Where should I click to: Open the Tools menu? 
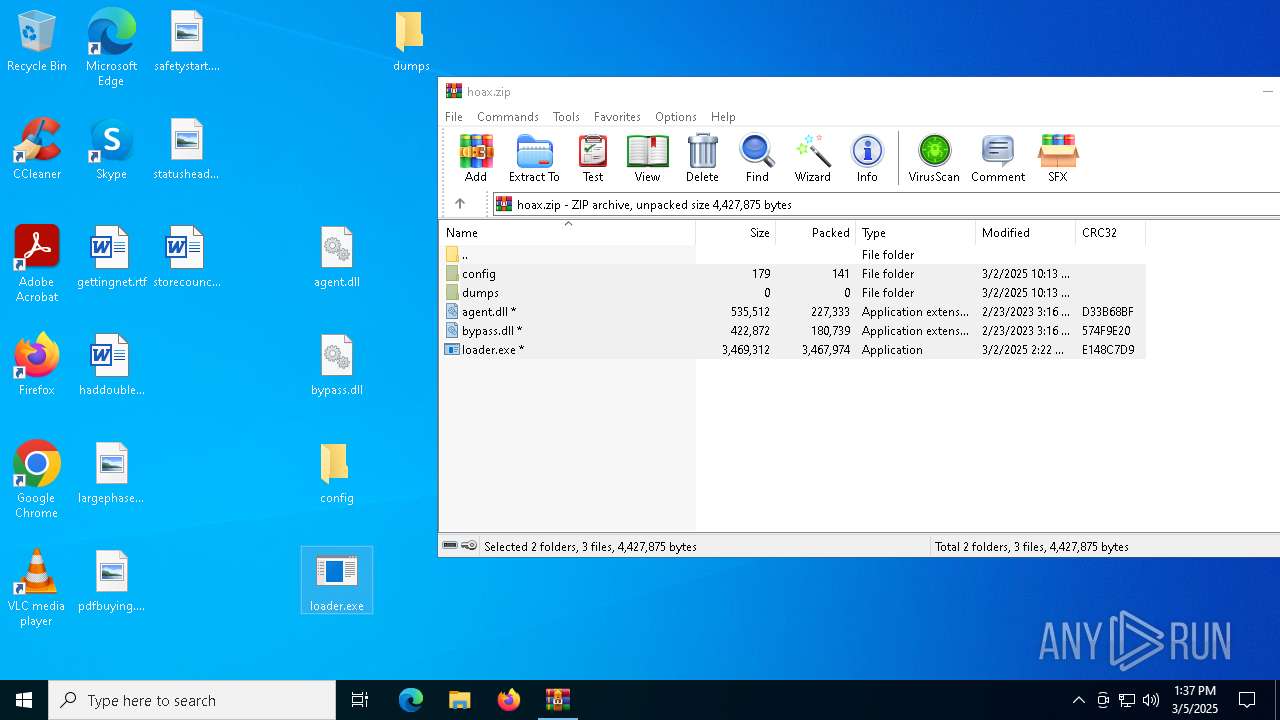pos(566,117)
